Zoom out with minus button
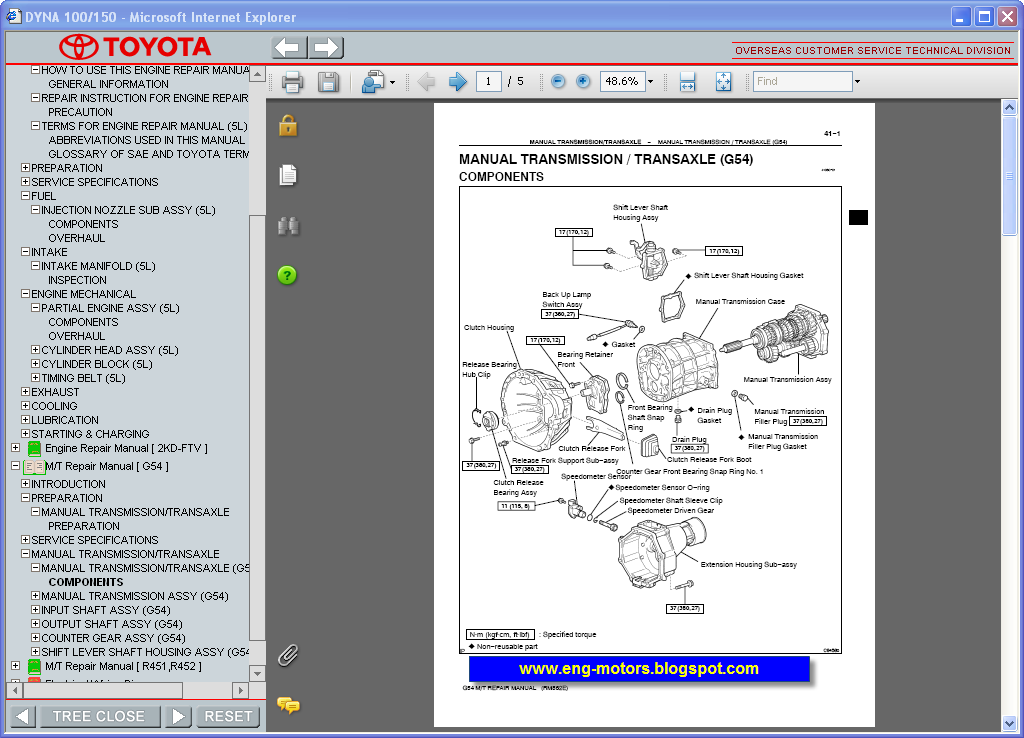1024x738 pixels. click(558, 81)
